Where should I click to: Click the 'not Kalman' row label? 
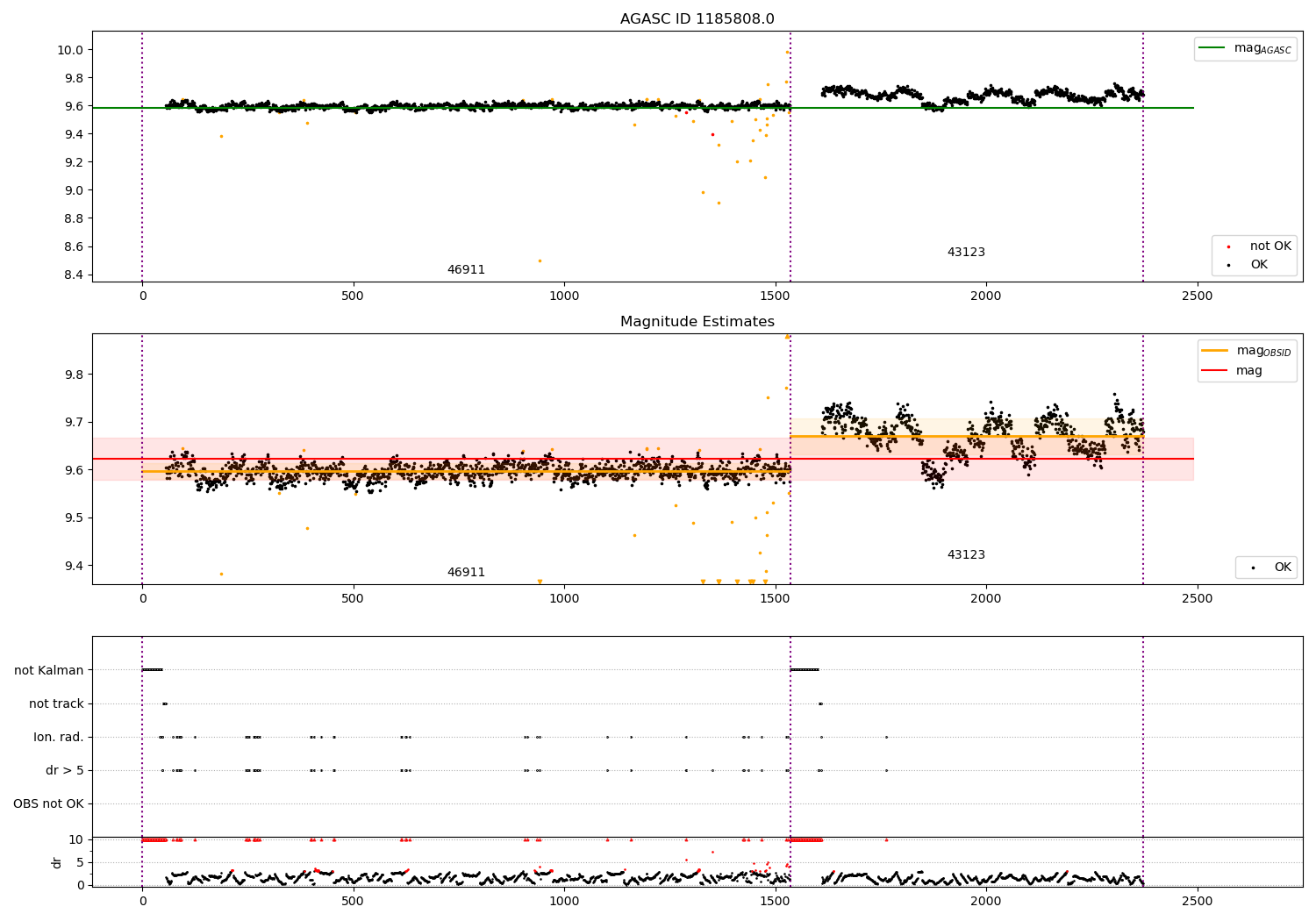[x=49, y=671]
